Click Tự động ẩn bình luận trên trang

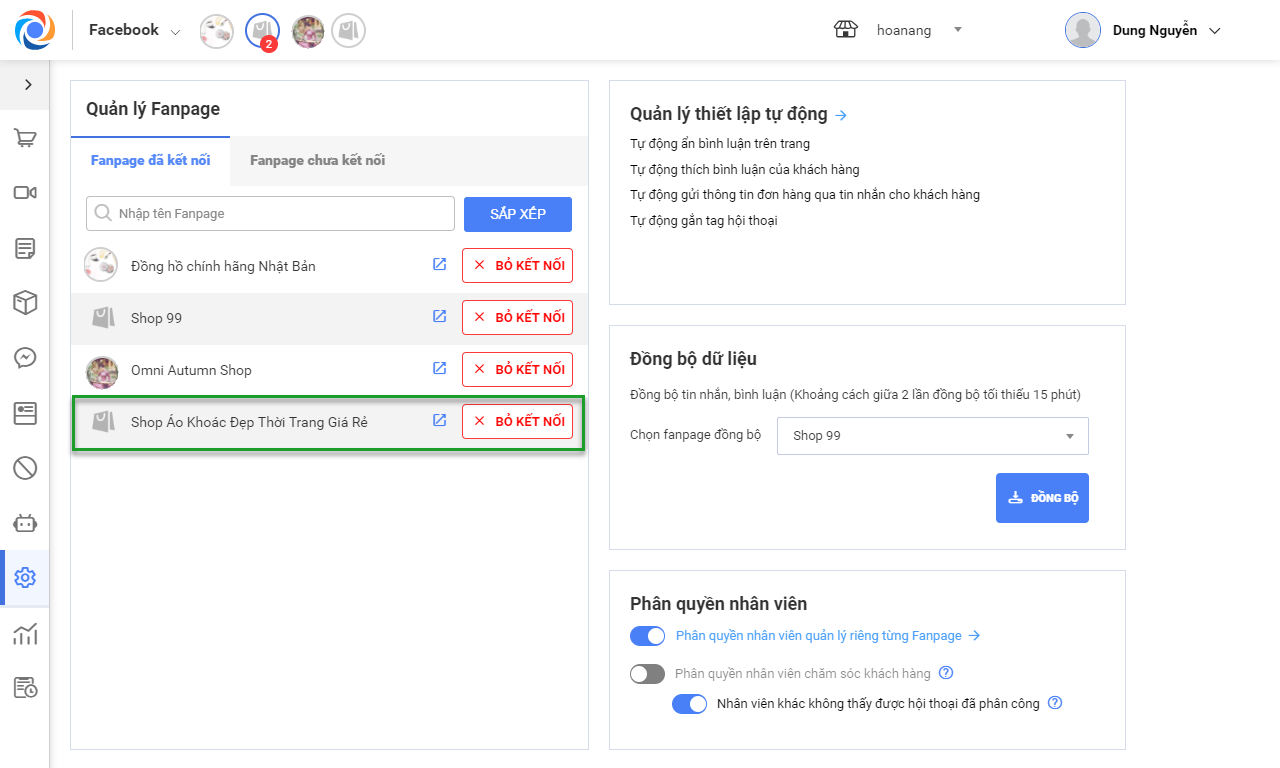(720, 143)
